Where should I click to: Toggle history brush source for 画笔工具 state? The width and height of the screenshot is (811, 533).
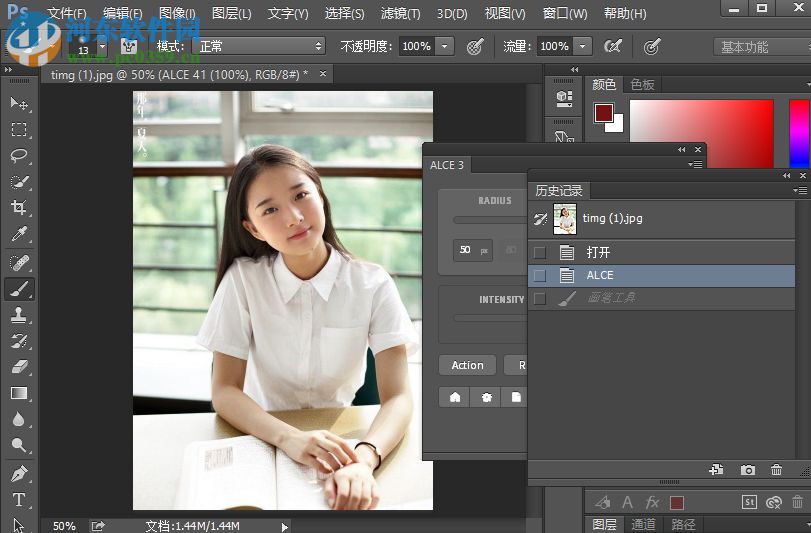[539, 298]
